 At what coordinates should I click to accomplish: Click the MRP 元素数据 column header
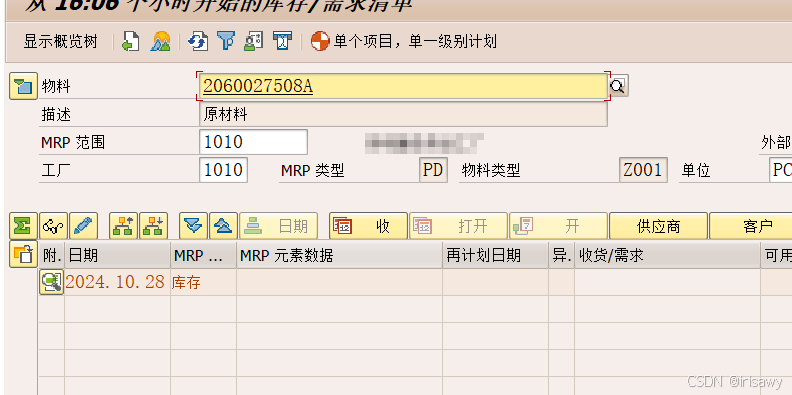coord(339,255)
